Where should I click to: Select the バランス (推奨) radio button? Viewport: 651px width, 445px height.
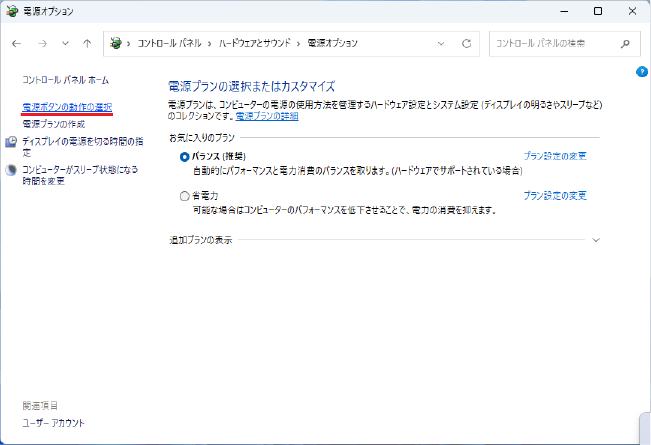click(185, 157)
